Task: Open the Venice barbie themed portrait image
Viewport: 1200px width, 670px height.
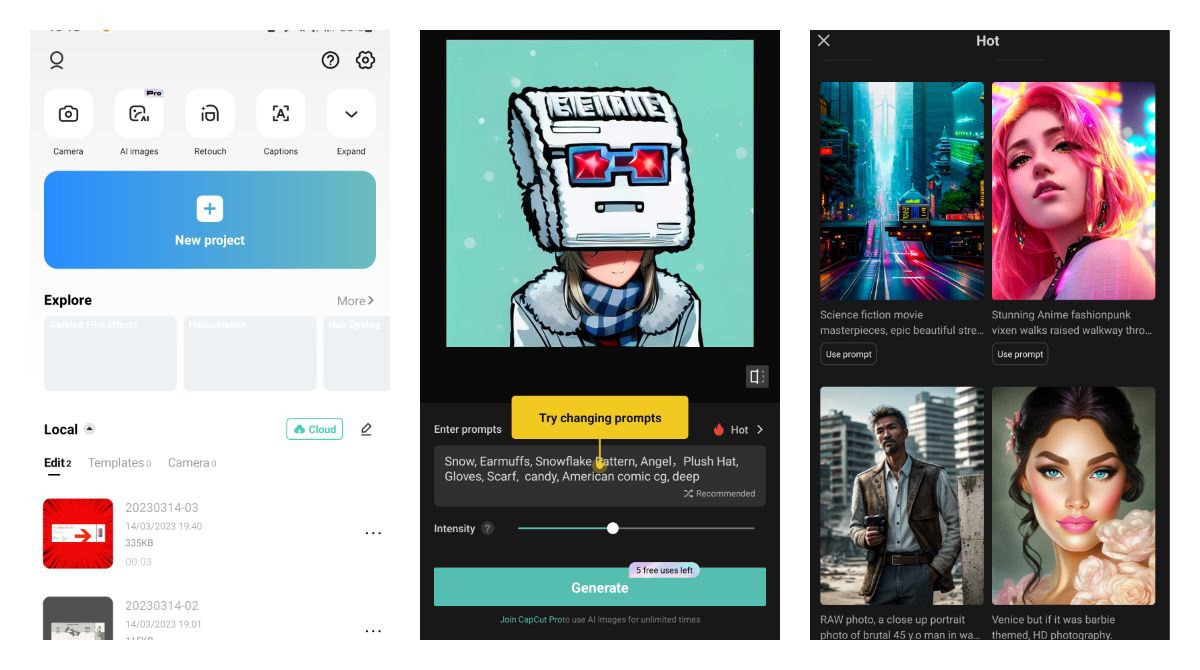Action: click(1074, 496)
